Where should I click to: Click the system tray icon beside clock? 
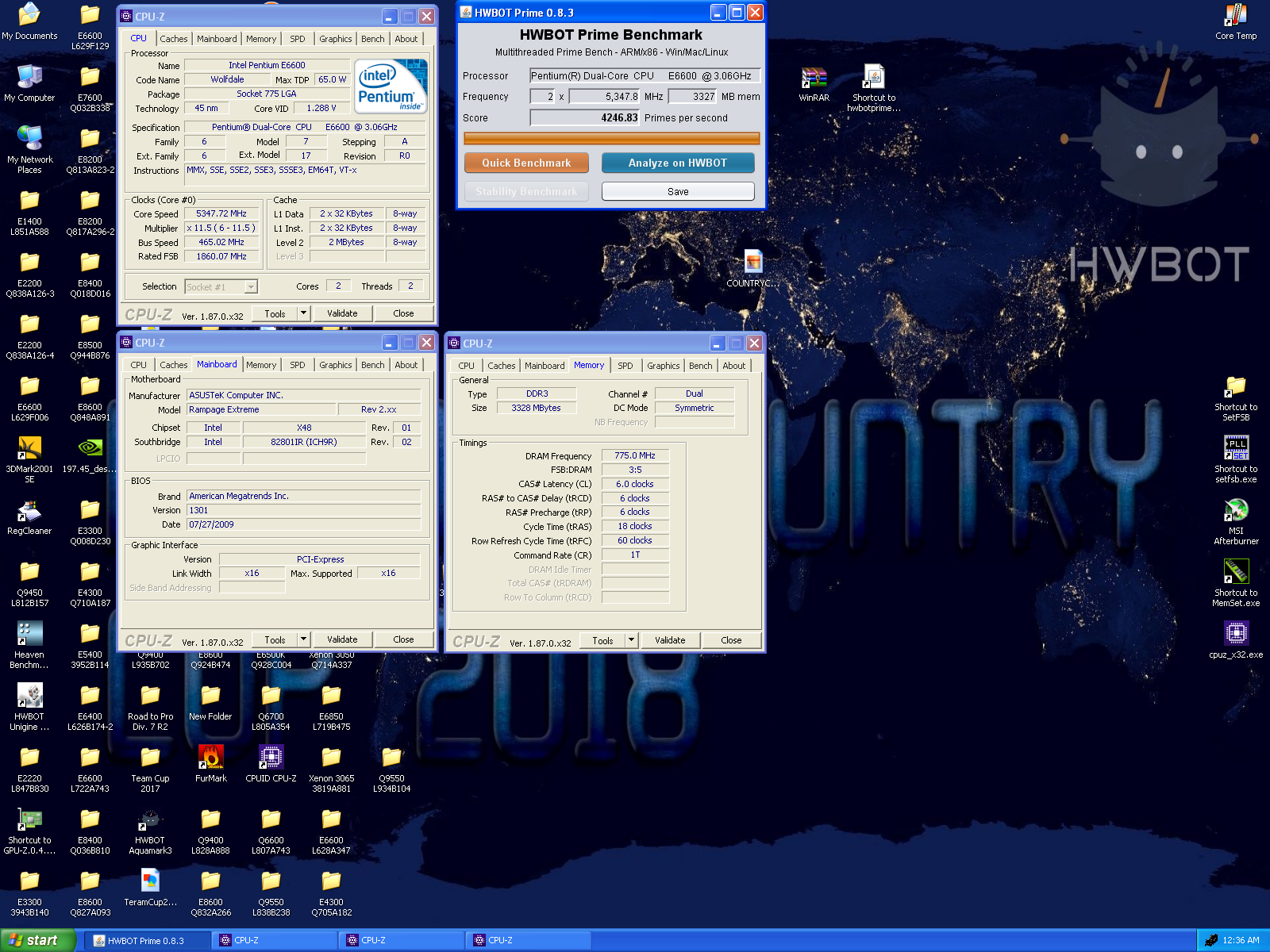[x=1210, y=940]
